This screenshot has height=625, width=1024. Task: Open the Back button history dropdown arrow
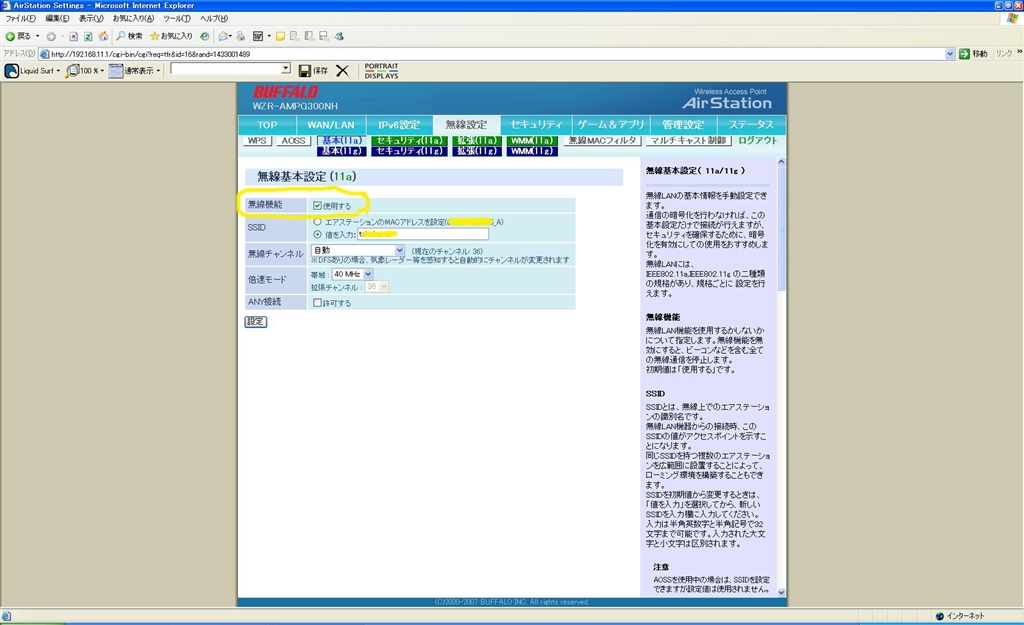(37, 37)
